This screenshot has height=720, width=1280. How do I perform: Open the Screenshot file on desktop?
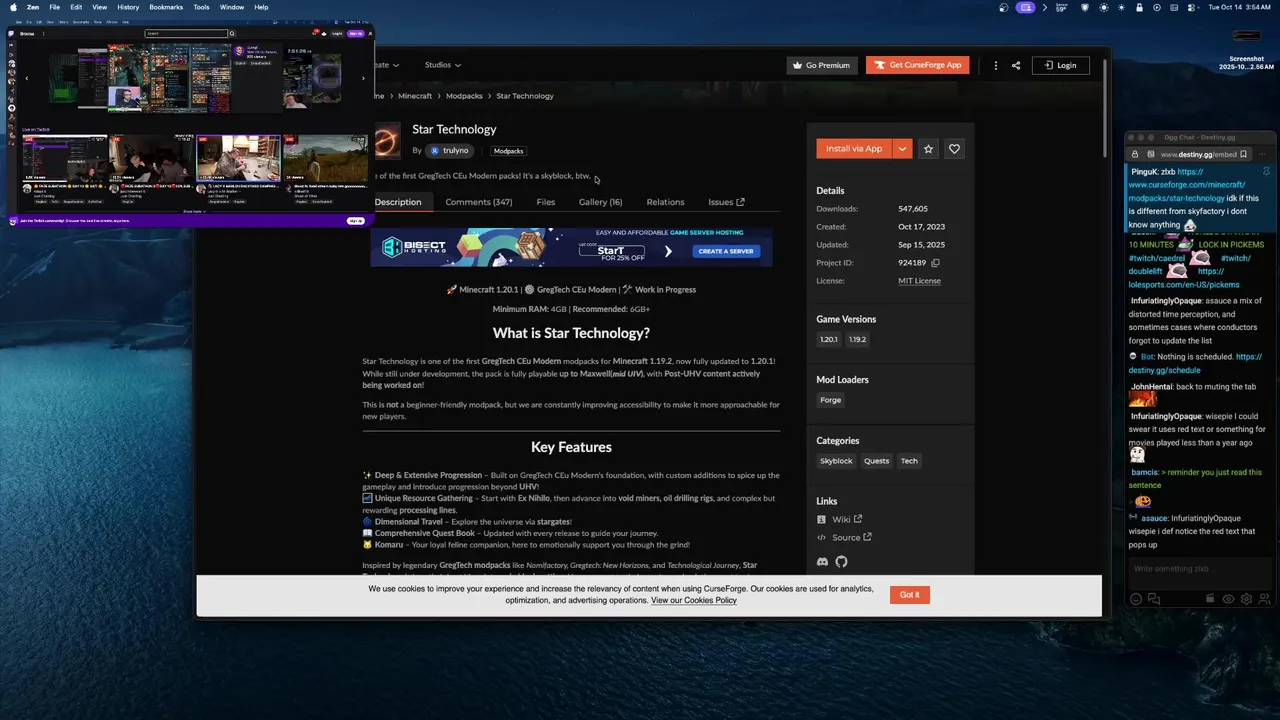(x=1246, y=50)
